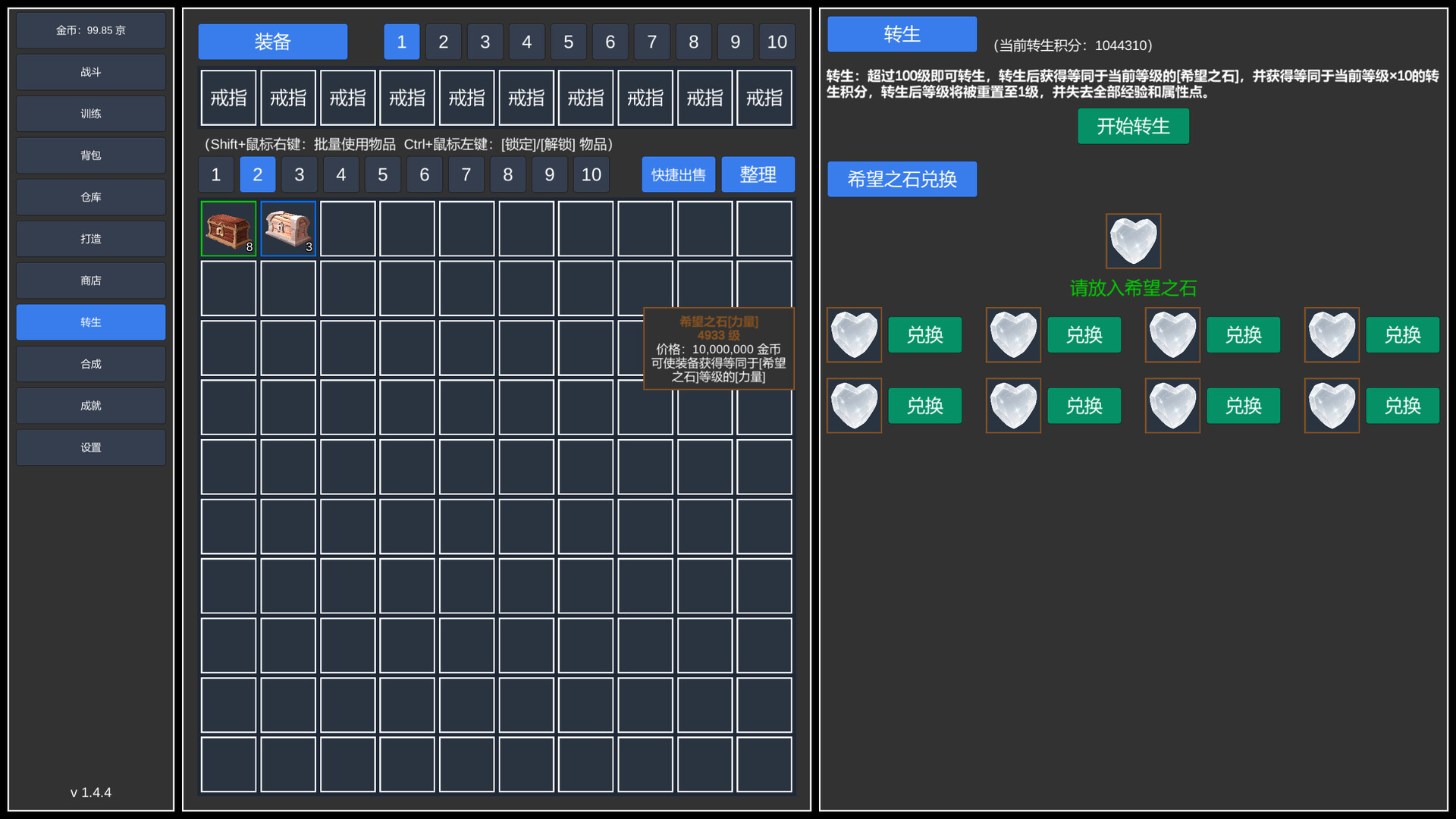Open the 设置 settings entry
This screenshot has height=819, width=1456.
click(90, 447)
